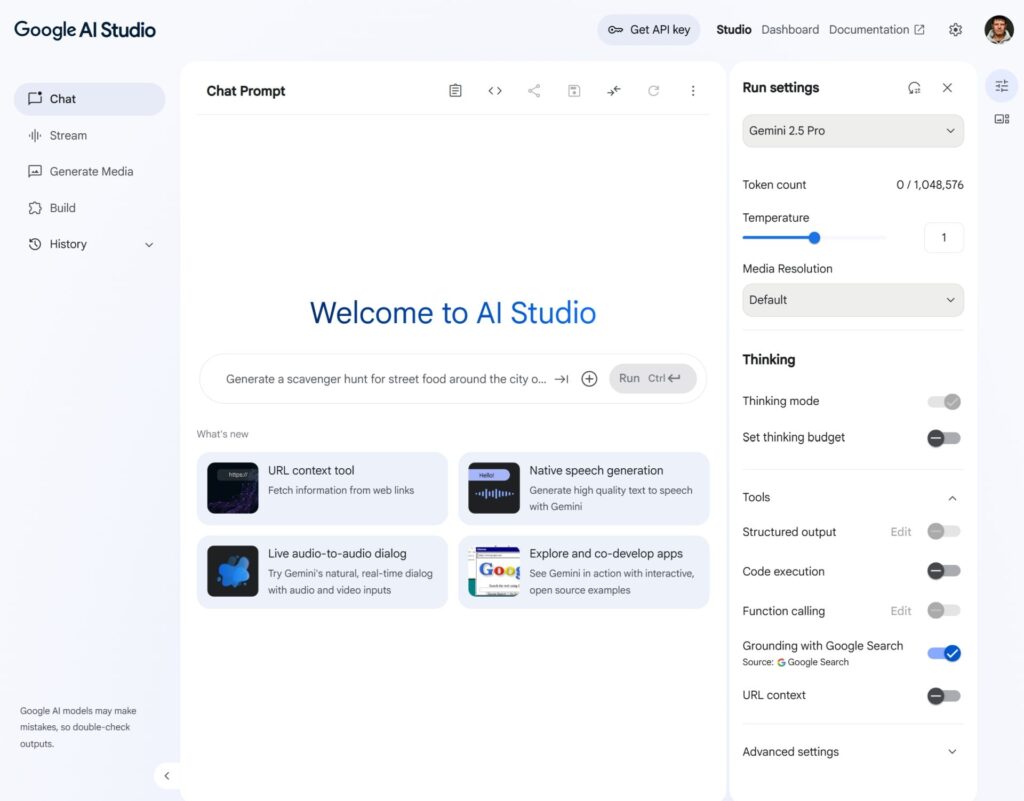Open the Stream section in the sidebar
This screenshot has width=1024, height=801.
click(67, 135)
